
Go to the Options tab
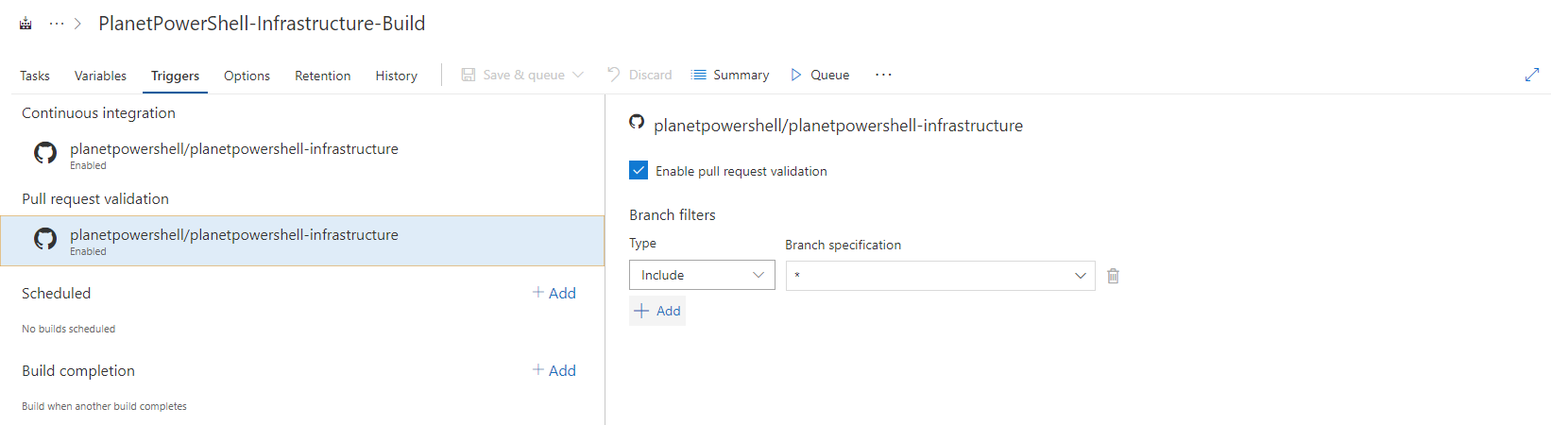tap(247, 76)
